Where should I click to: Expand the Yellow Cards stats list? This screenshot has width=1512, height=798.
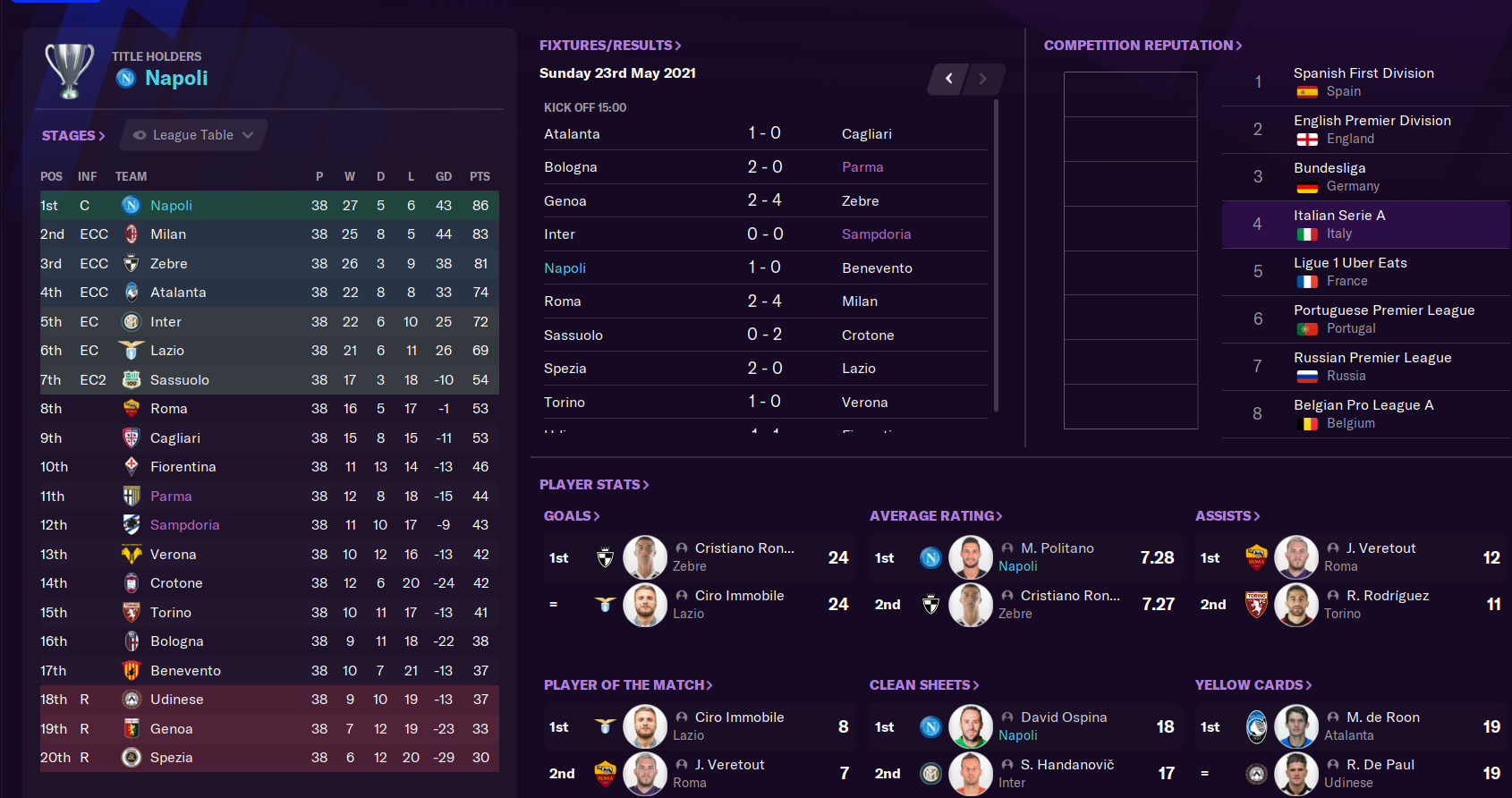pos(1253,685)
